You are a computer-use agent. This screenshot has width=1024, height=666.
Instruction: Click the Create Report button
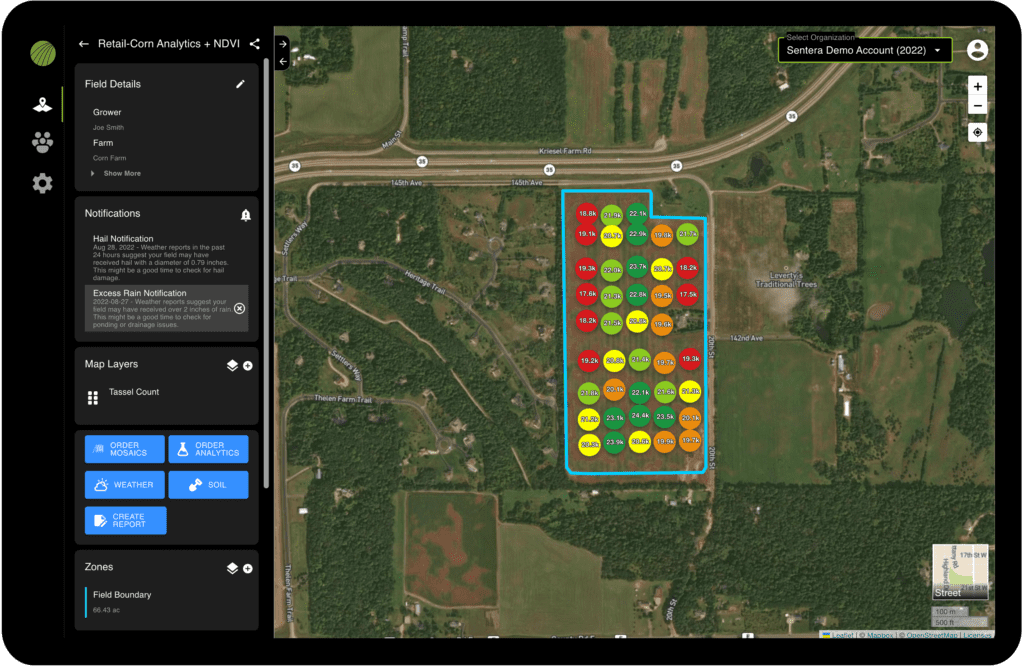tap(124, 520)
